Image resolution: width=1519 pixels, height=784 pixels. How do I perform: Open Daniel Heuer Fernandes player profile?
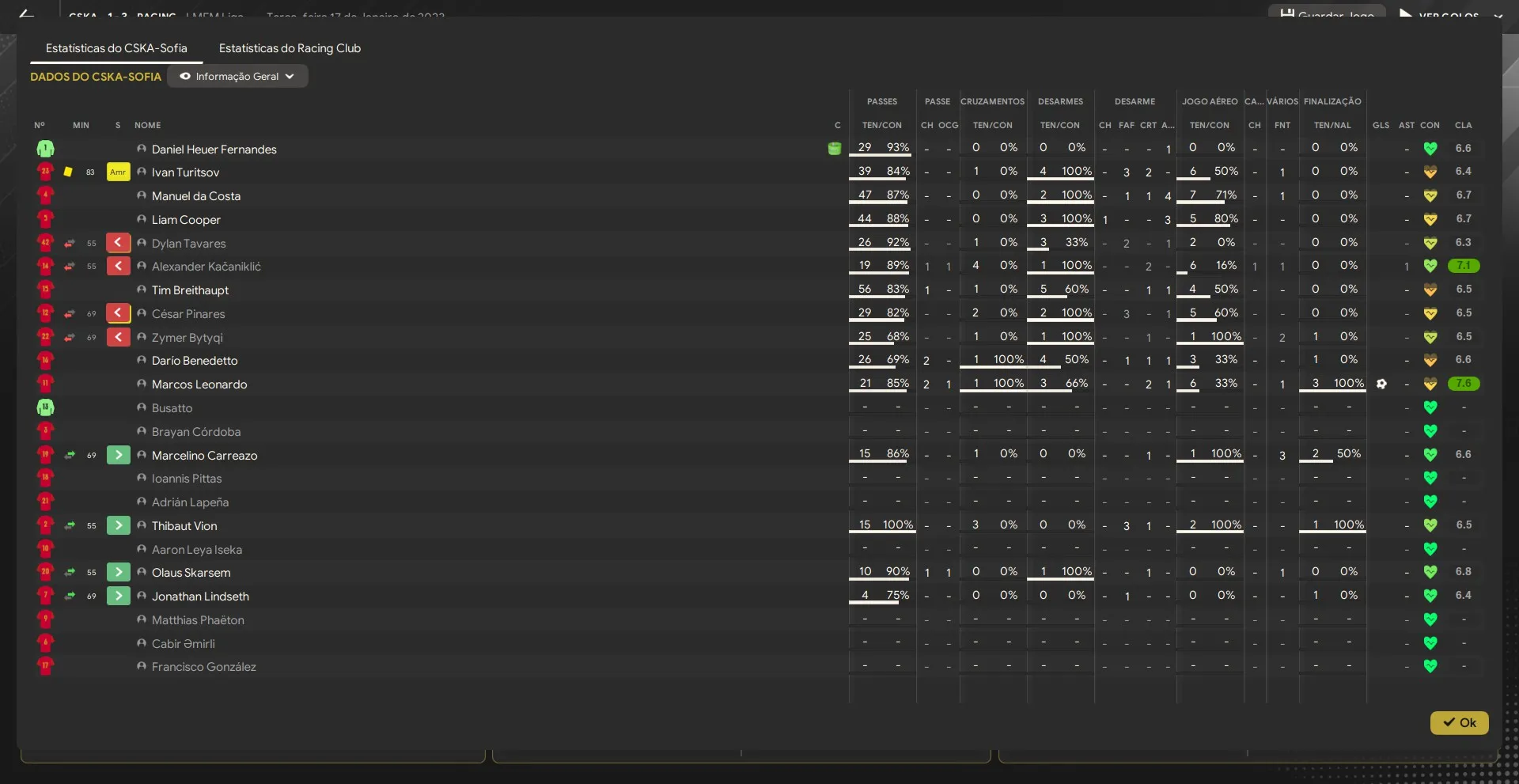pyautogui.click(x=214, y=149)
